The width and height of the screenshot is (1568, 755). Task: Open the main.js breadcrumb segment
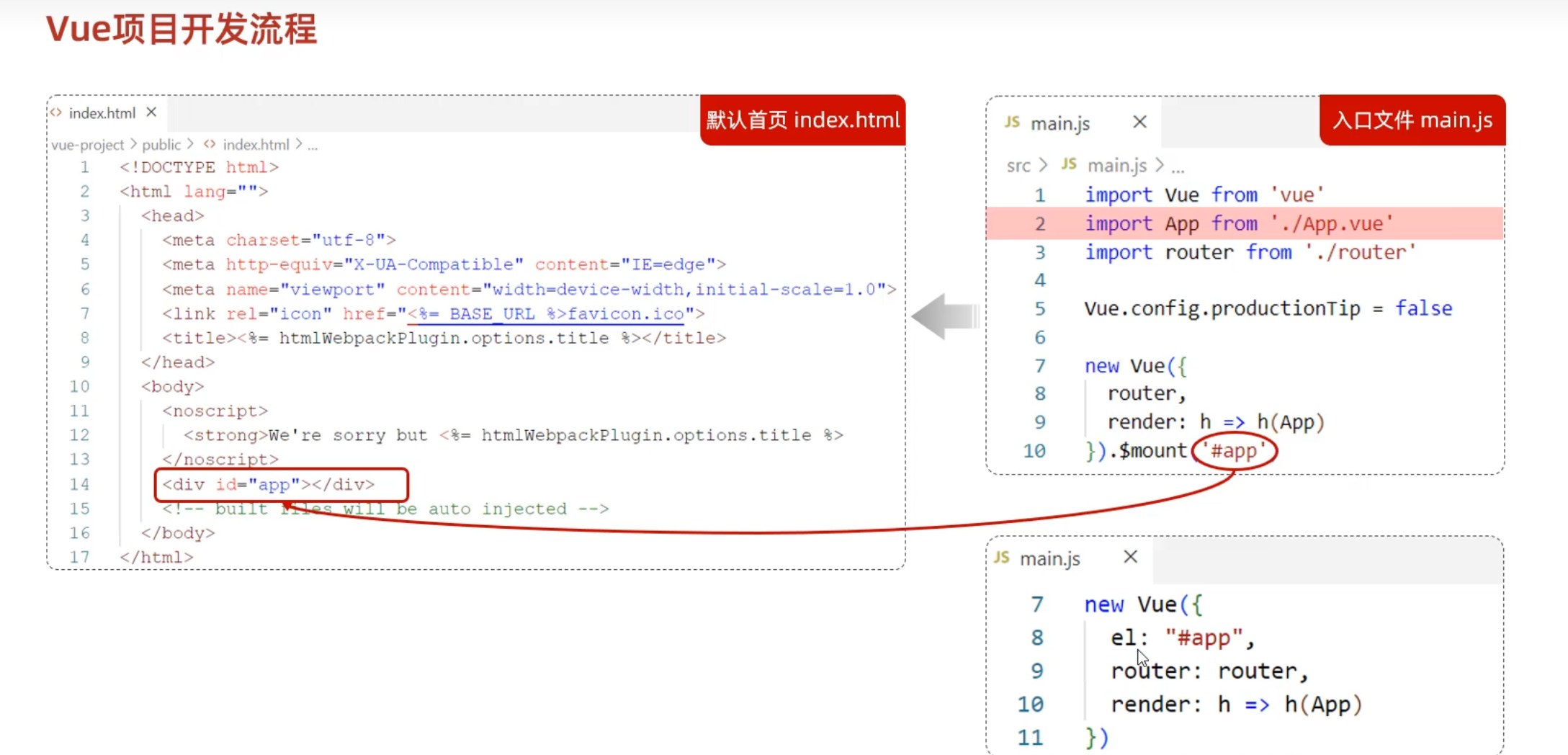point(1116,166)
